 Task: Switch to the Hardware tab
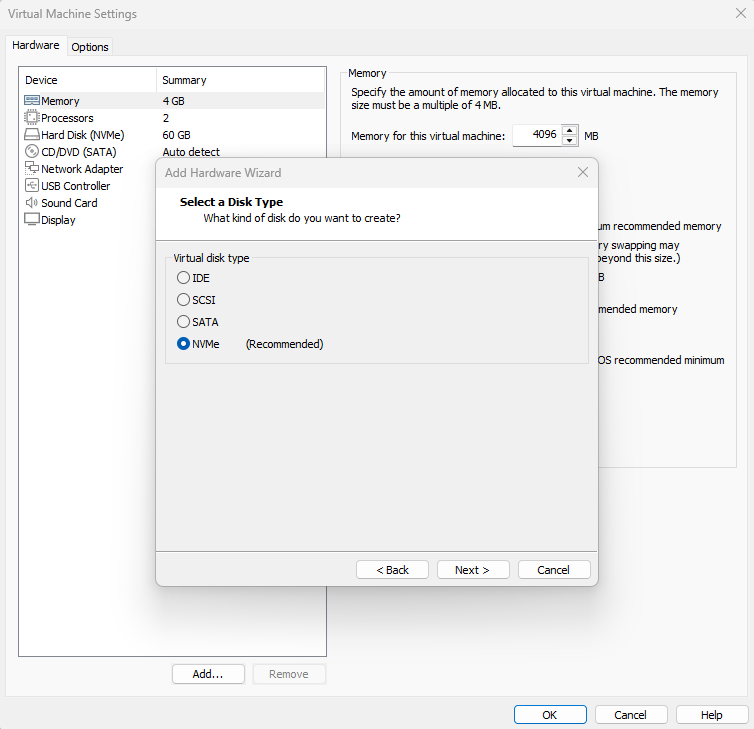pos(36,45)
